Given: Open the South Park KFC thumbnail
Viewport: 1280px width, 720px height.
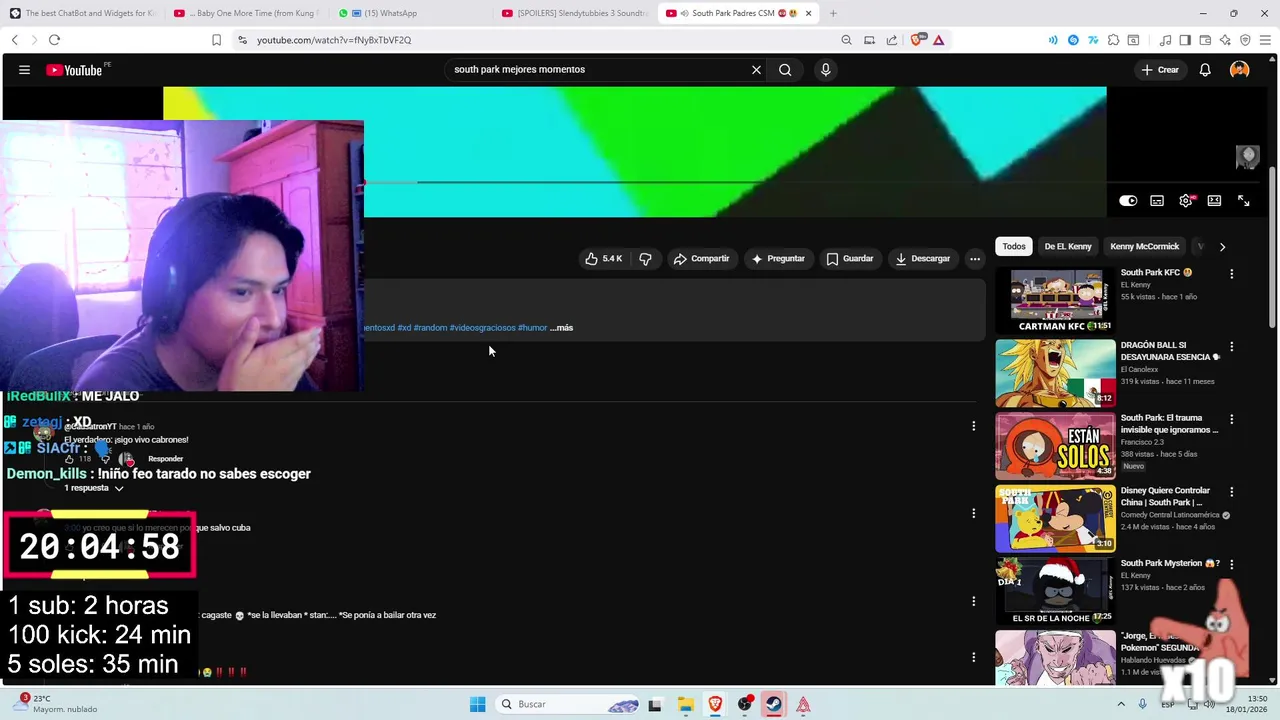Looking at the screenshot, I should pyautogui.click(x=1055, y=300).
